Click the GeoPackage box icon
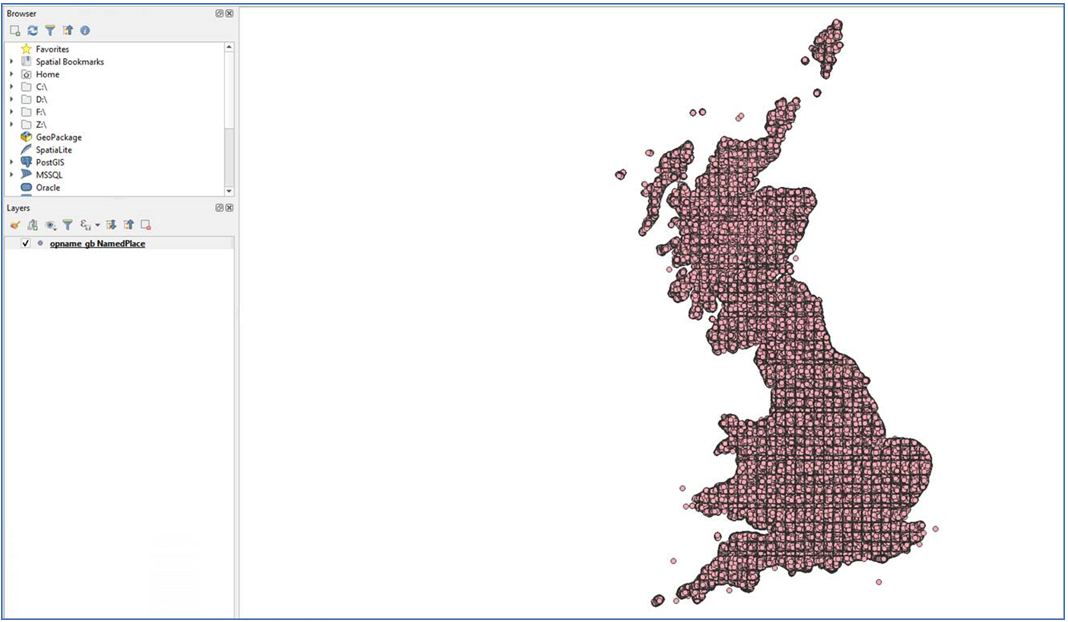 point(26,137)
